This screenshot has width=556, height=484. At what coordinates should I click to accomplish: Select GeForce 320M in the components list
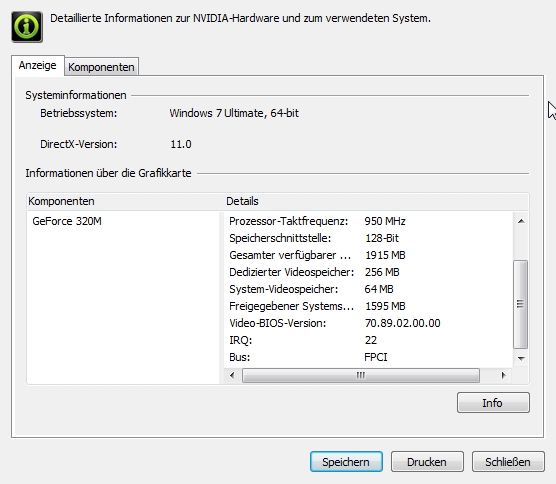pyautogui.click(x=67, y=221)
